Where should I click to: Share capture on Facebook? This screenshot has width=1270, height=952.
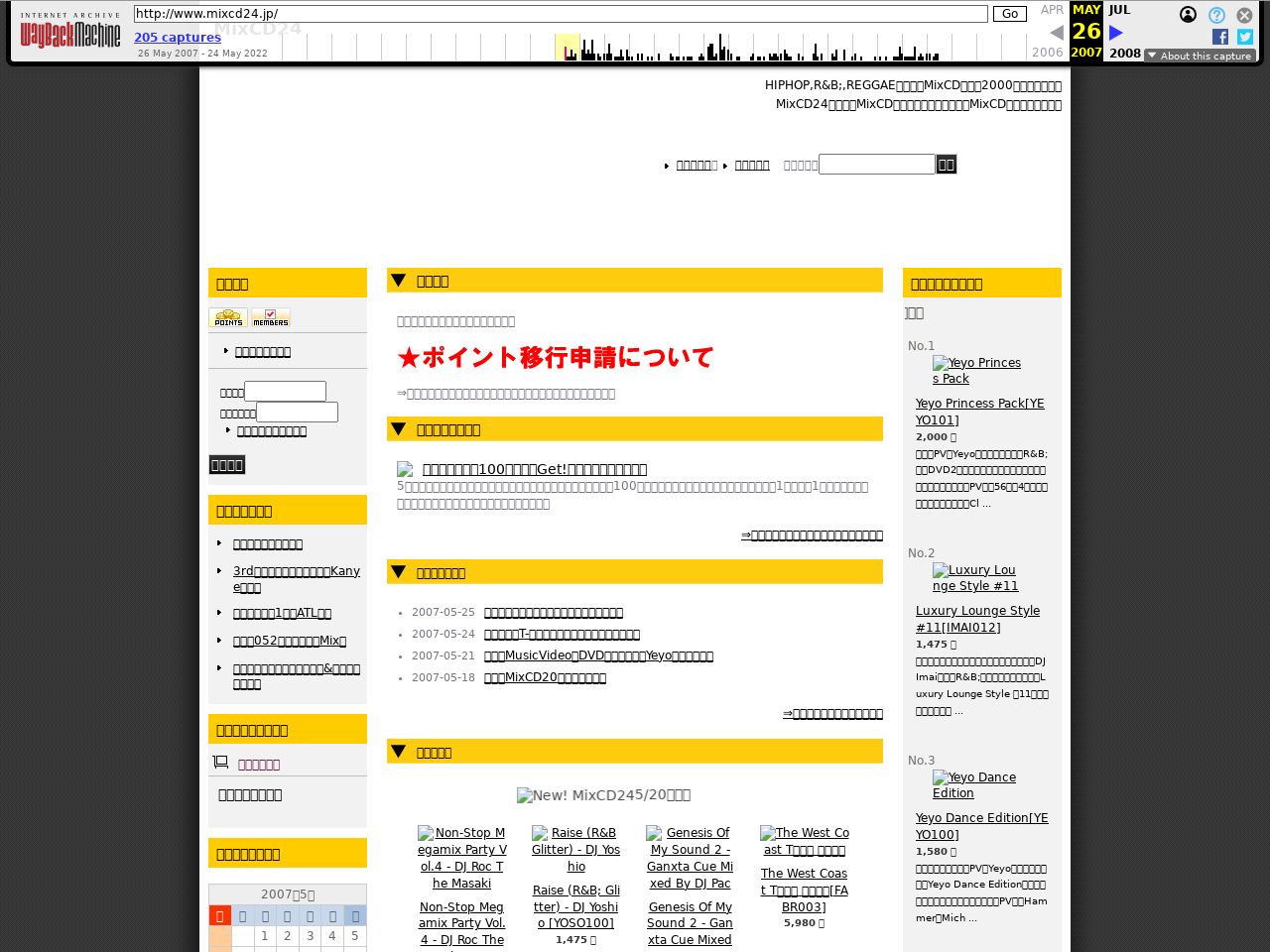coord(1220,37)
